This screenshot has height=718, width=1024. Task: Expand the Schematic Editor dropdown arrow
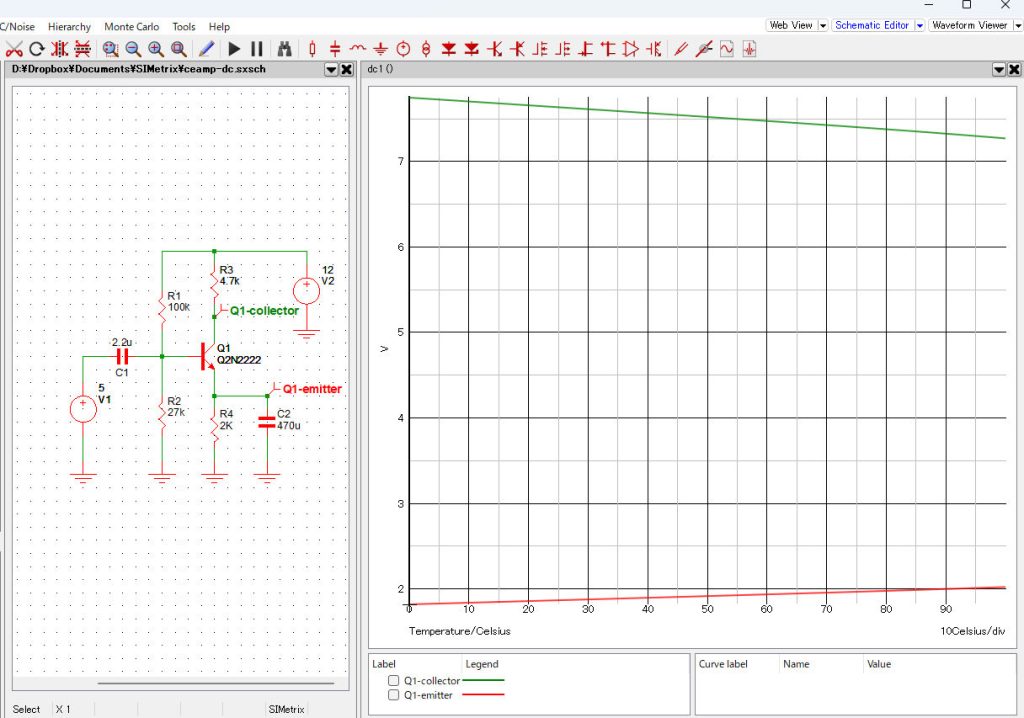[x=919, y=25]
